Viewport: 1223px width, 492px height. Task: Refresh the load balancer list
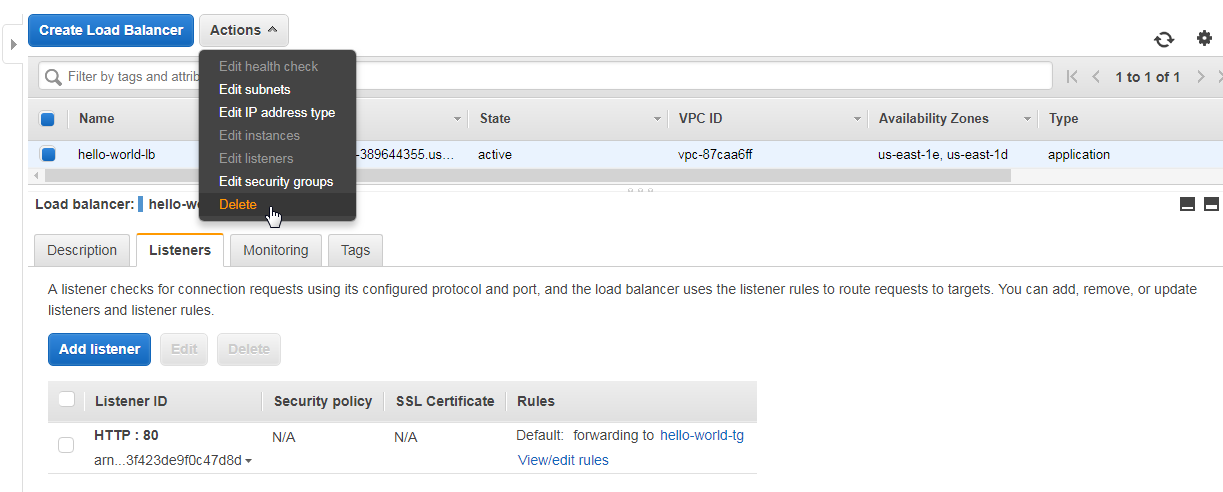1164,39
